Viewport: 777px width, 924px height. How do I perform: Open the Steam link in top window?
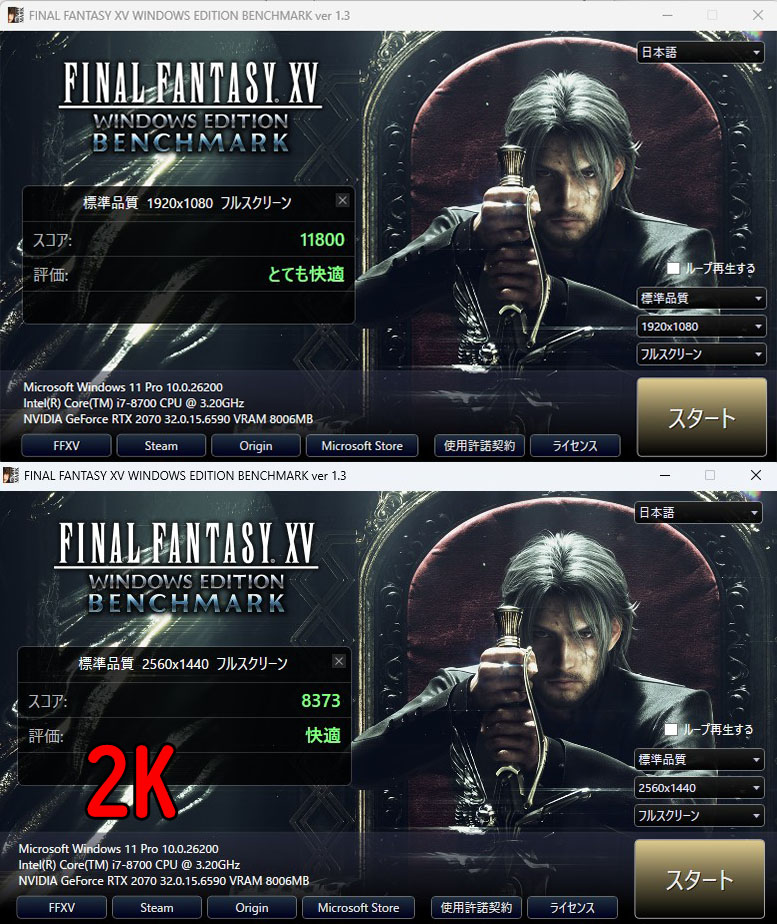point(161,446)
